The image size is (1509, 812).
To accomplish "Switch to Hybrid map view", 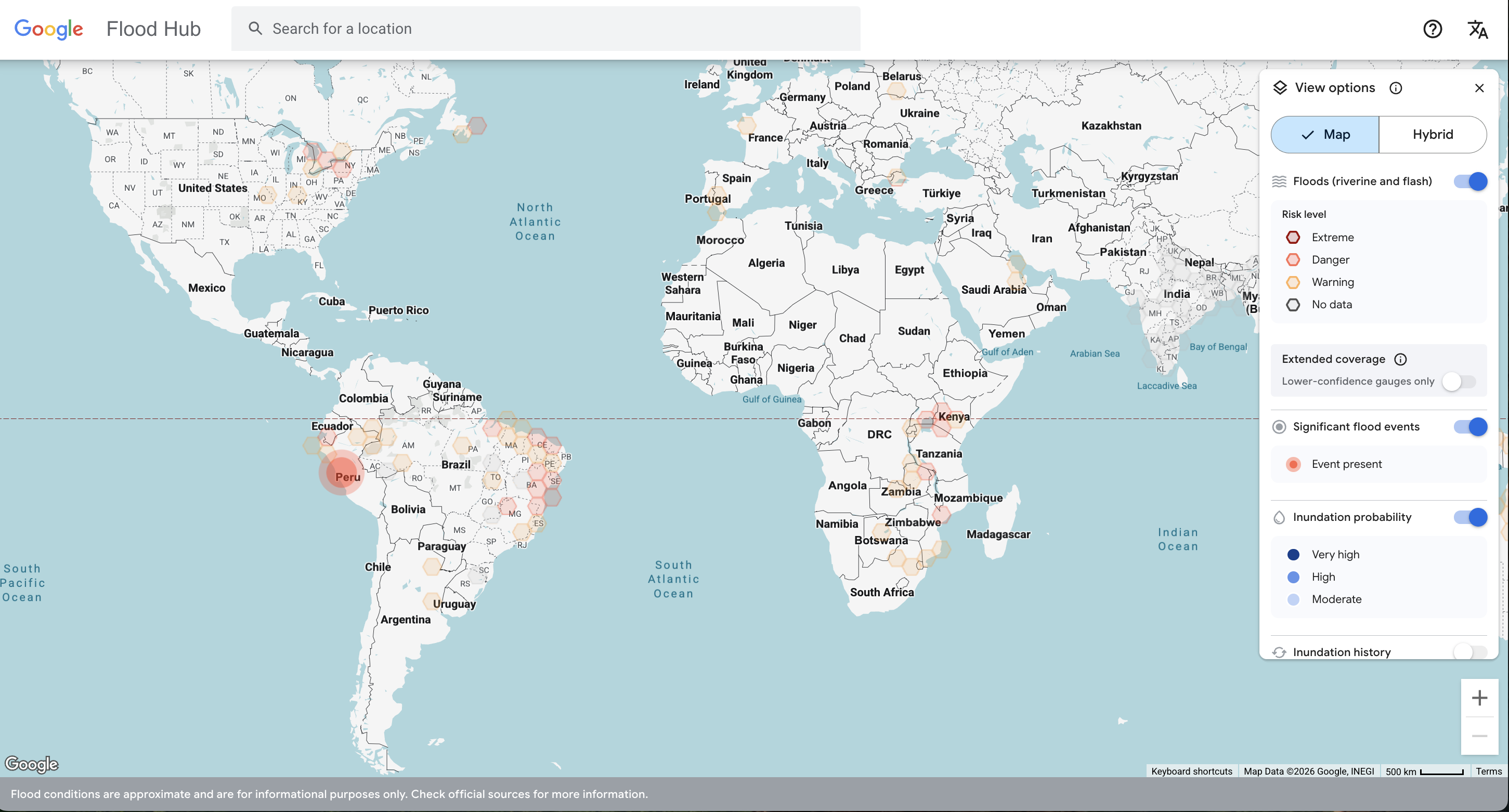I will pos(1432,135).
